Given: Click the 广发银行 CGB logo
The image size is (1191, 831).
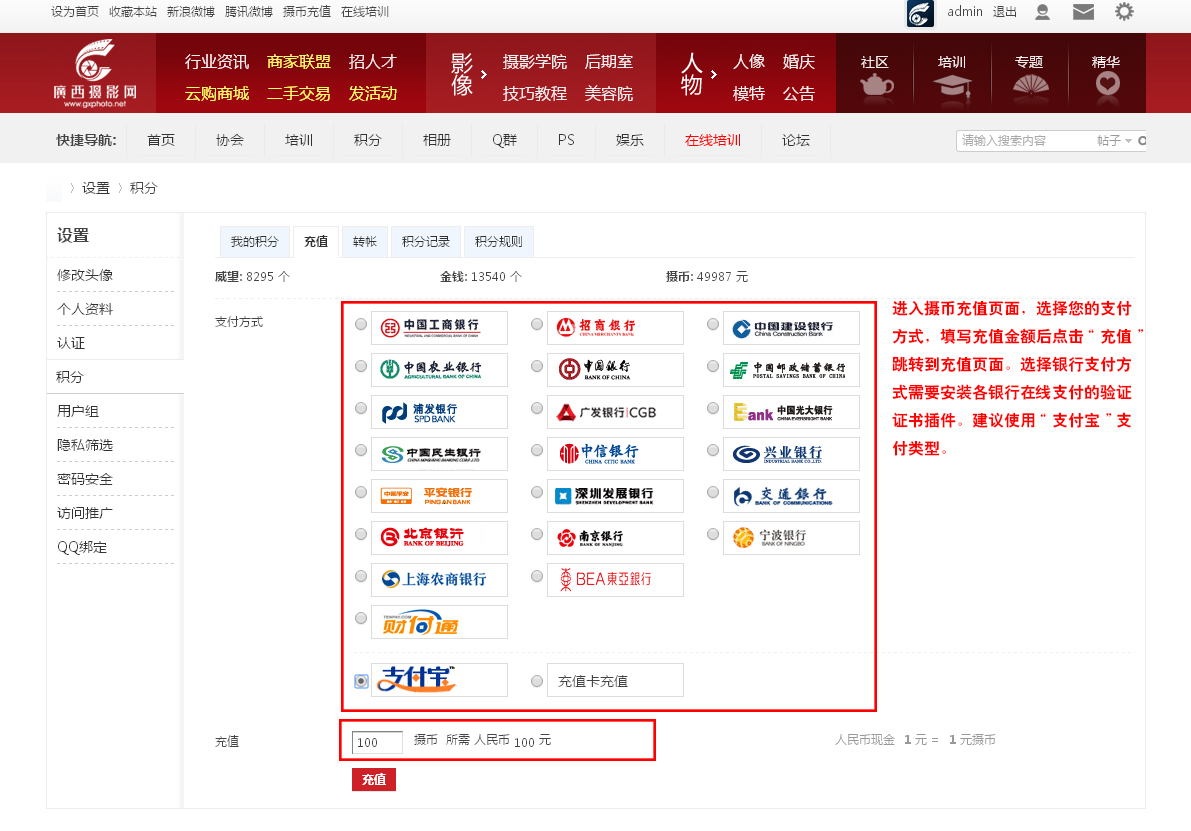Looking at the screenshot, I should [615, 412].
